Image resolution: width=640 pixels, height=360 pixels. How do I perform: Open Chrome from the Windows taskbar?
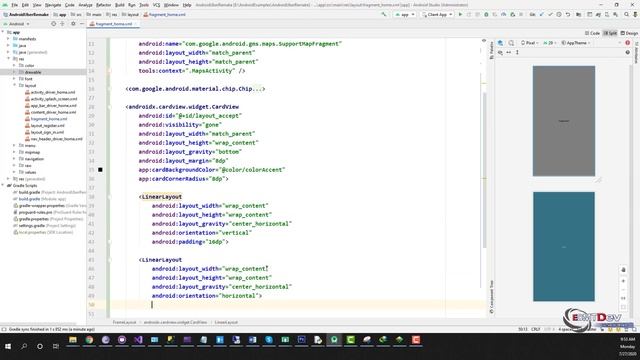coord(89,340)
